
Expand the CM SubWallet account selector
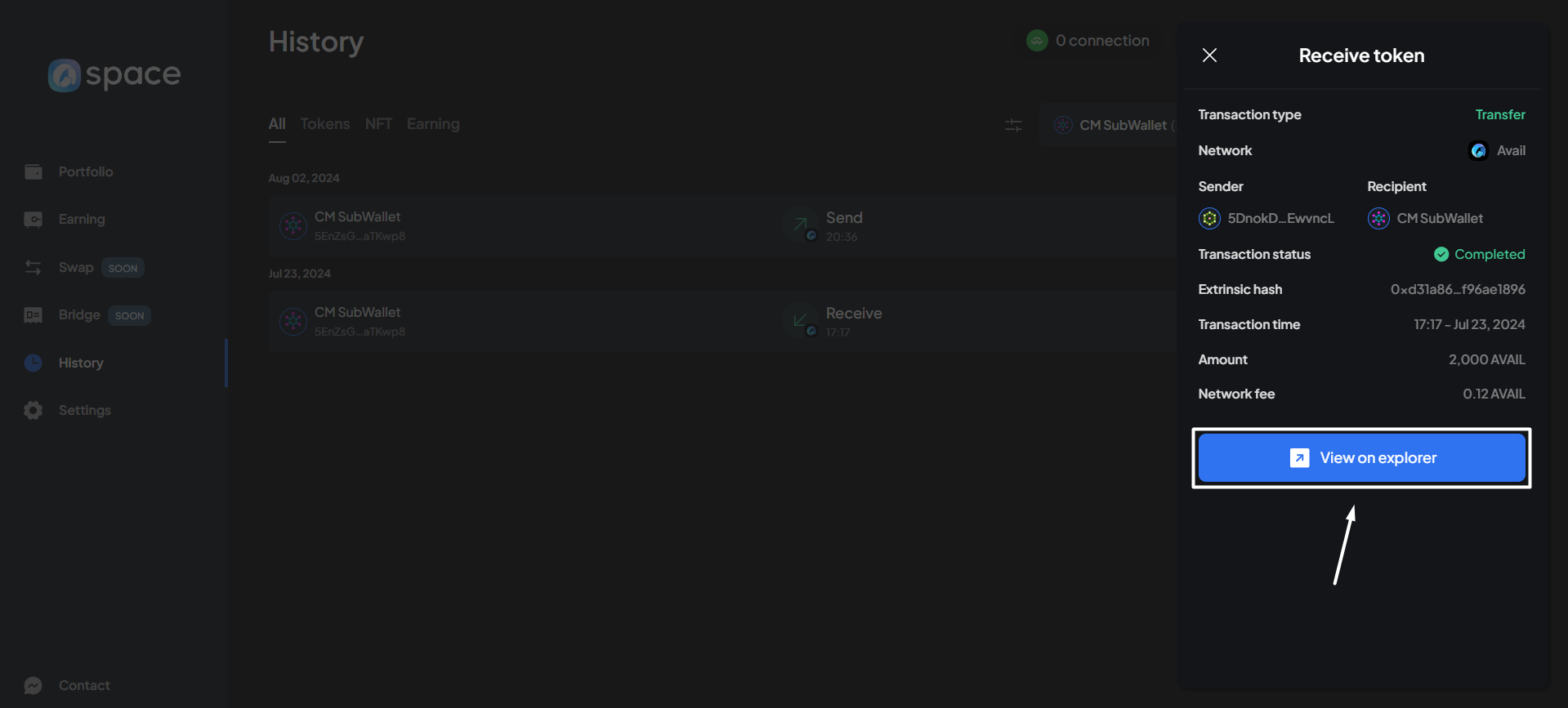pos(1113,125)
